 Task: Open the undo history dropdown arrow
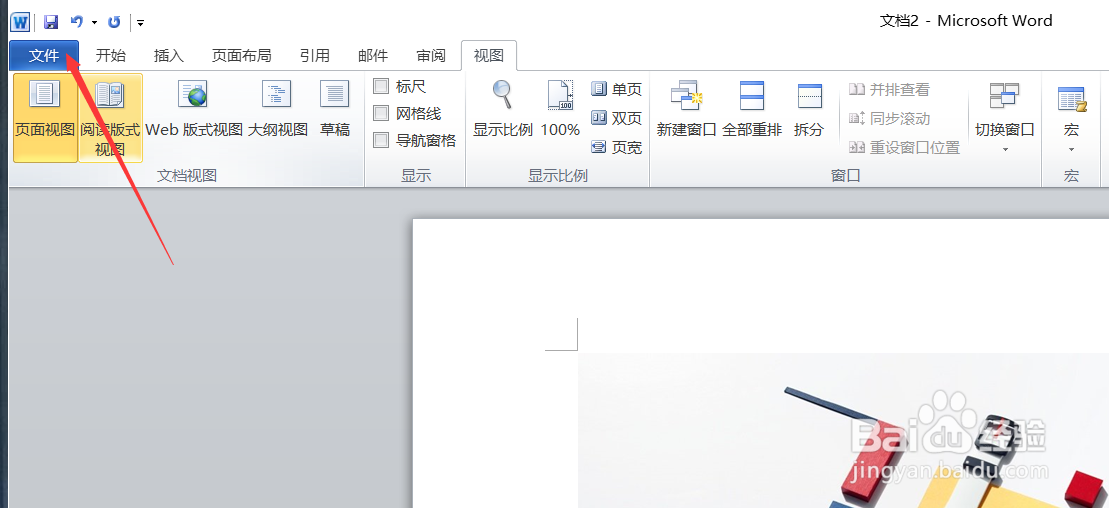(x=94, y=23)
